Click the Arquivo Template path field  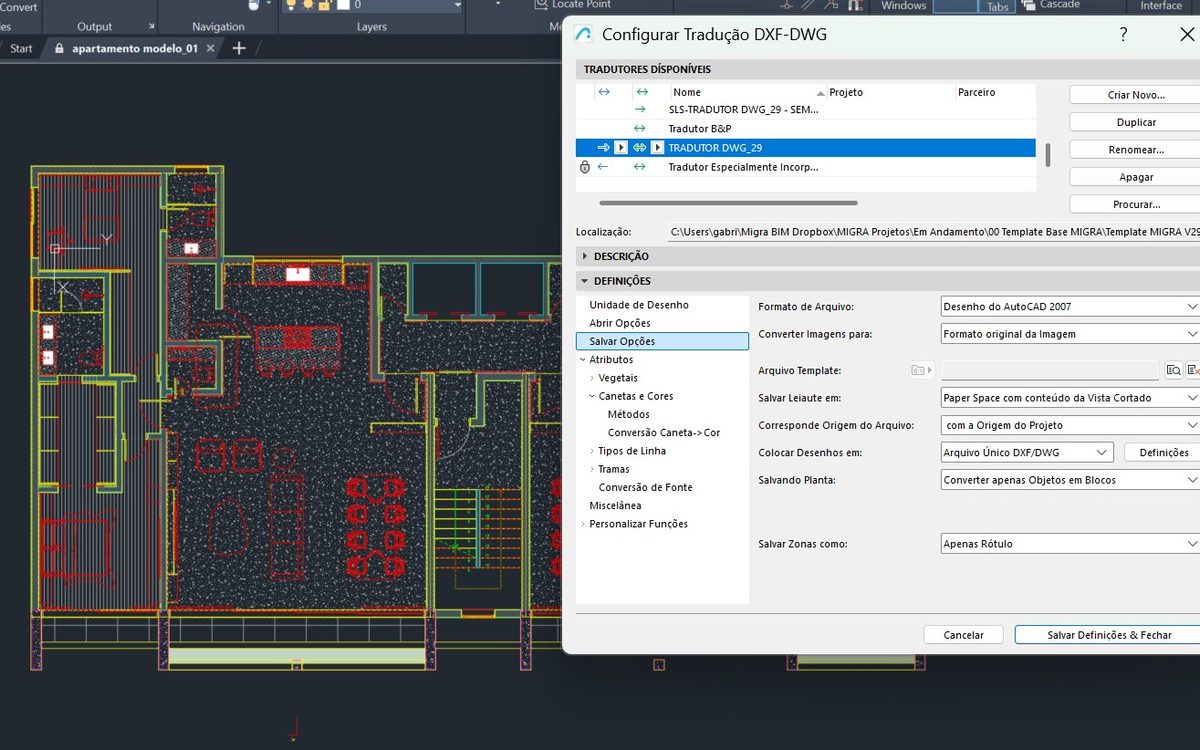pos(1050,370)
